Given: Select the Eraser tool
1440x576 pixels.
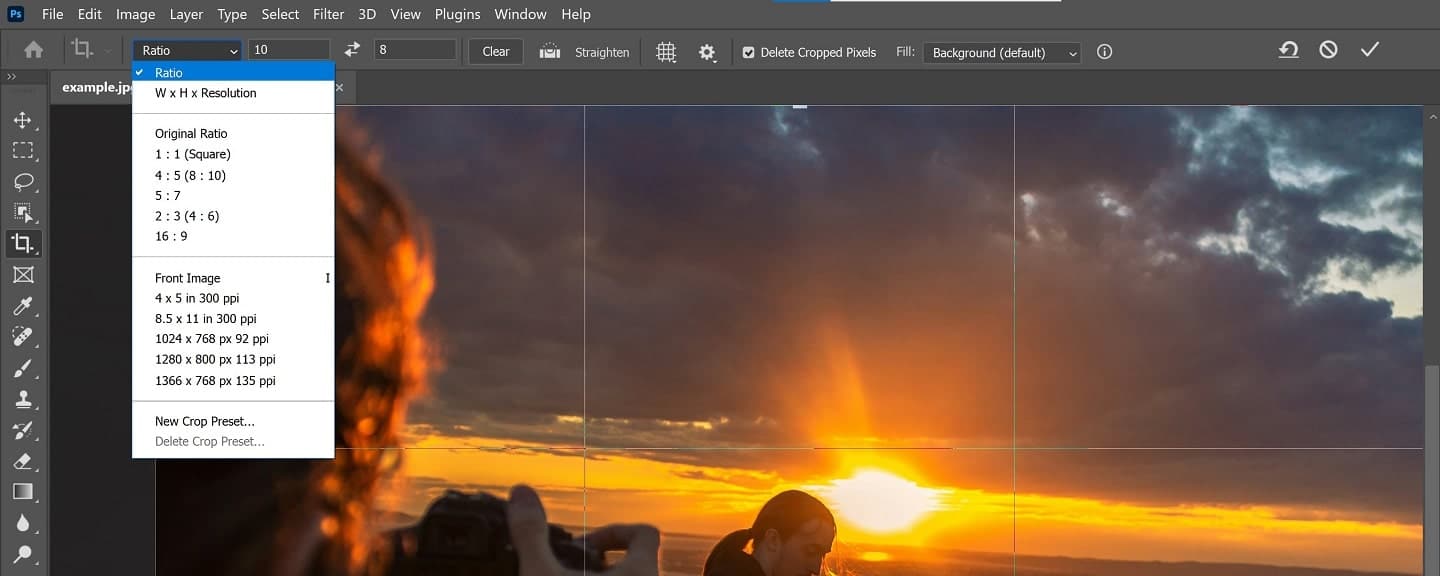Looking at the screenshot, I should pyautogui.click(x=24, y=460).
